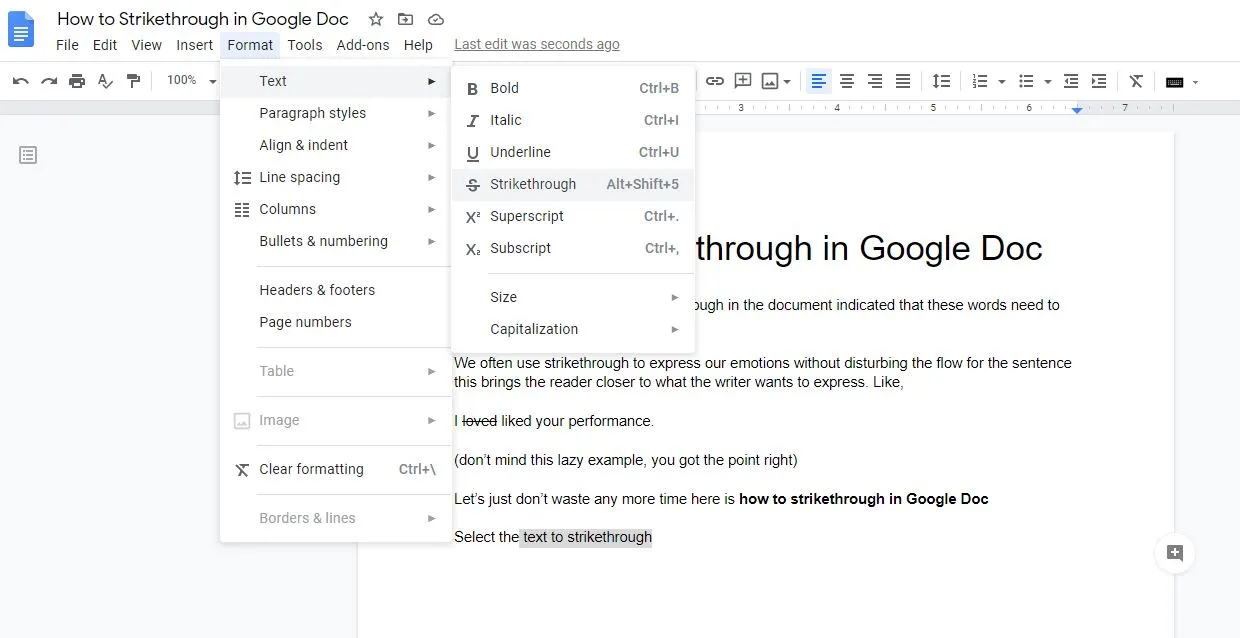Click the Print icon in toolbar
This screenshot has width=1240, height=638.
pos(77,81)
